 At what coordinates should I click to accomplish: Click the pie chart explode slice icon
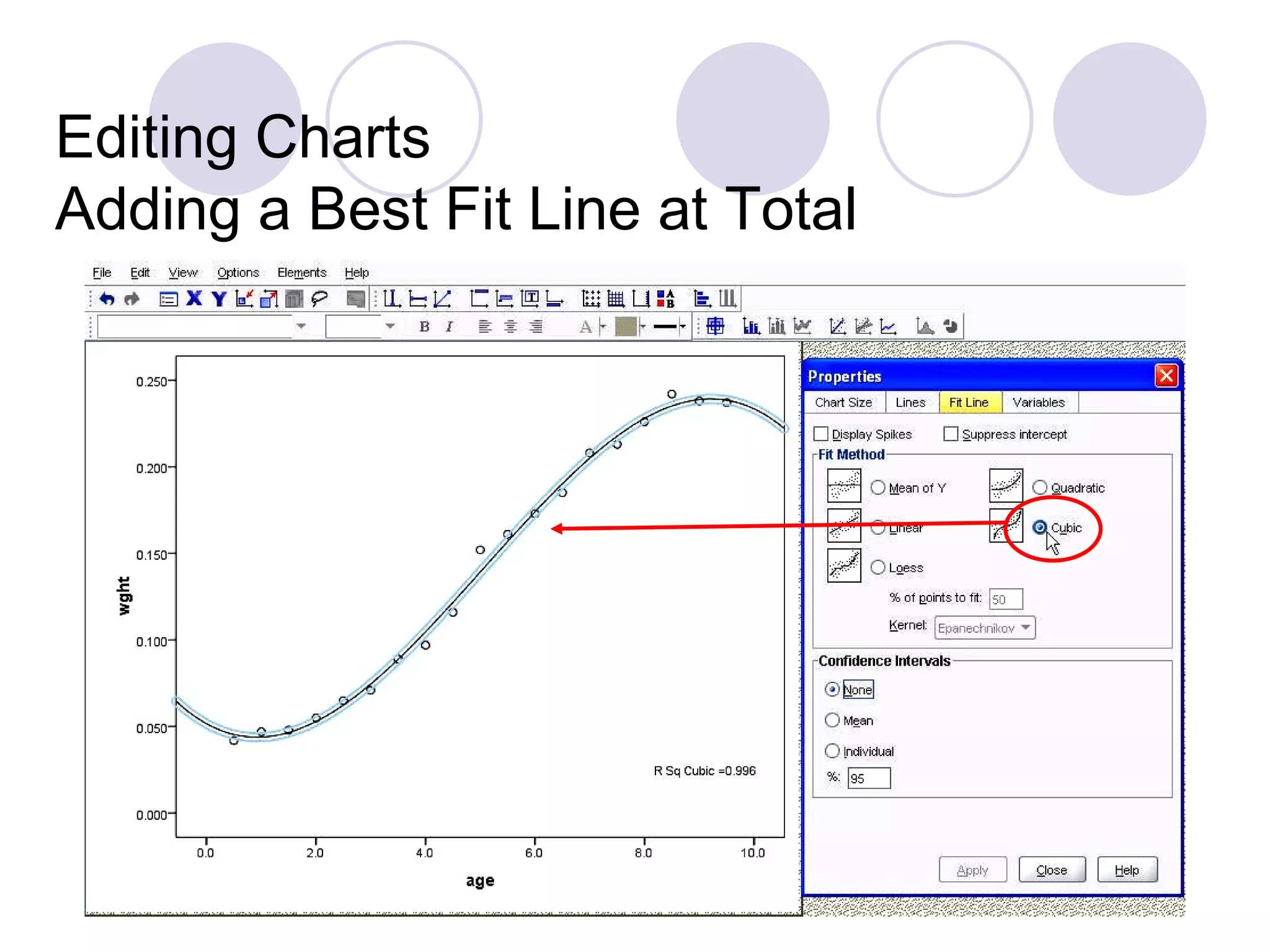pyautogui.click(x=950, y=326)
